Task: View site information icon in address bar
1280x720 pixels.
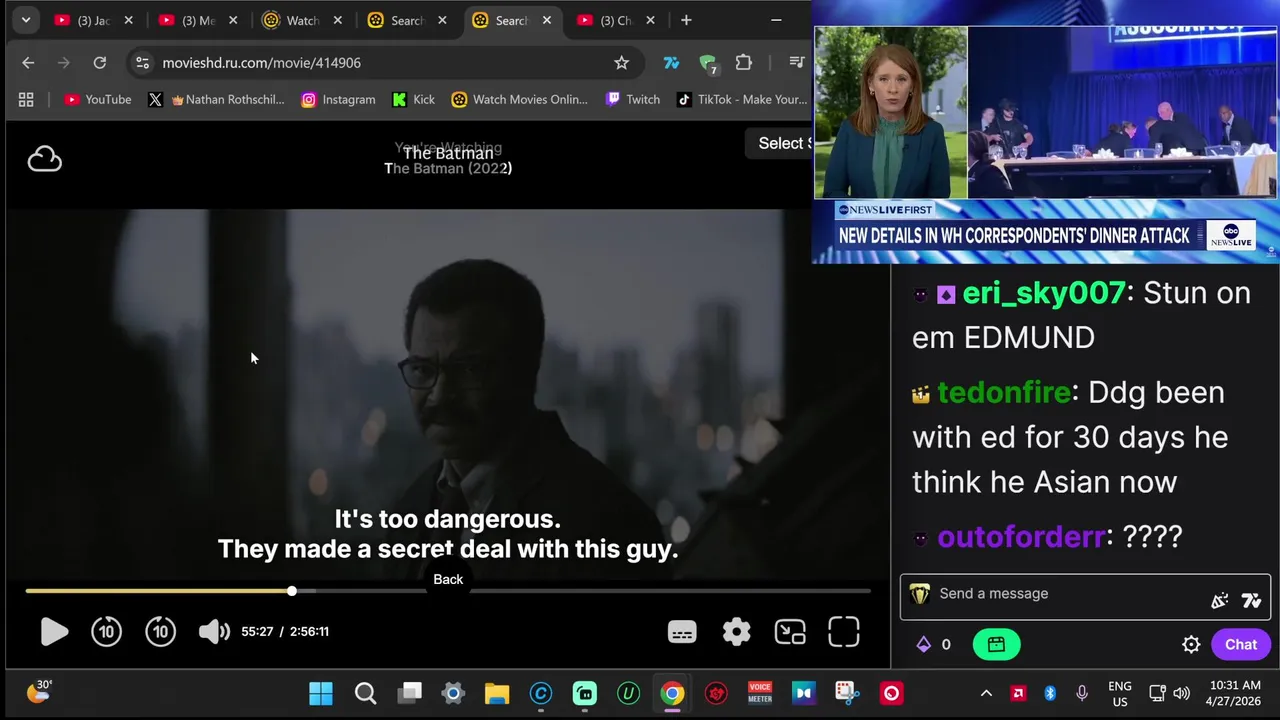Action: click(143, 62)
